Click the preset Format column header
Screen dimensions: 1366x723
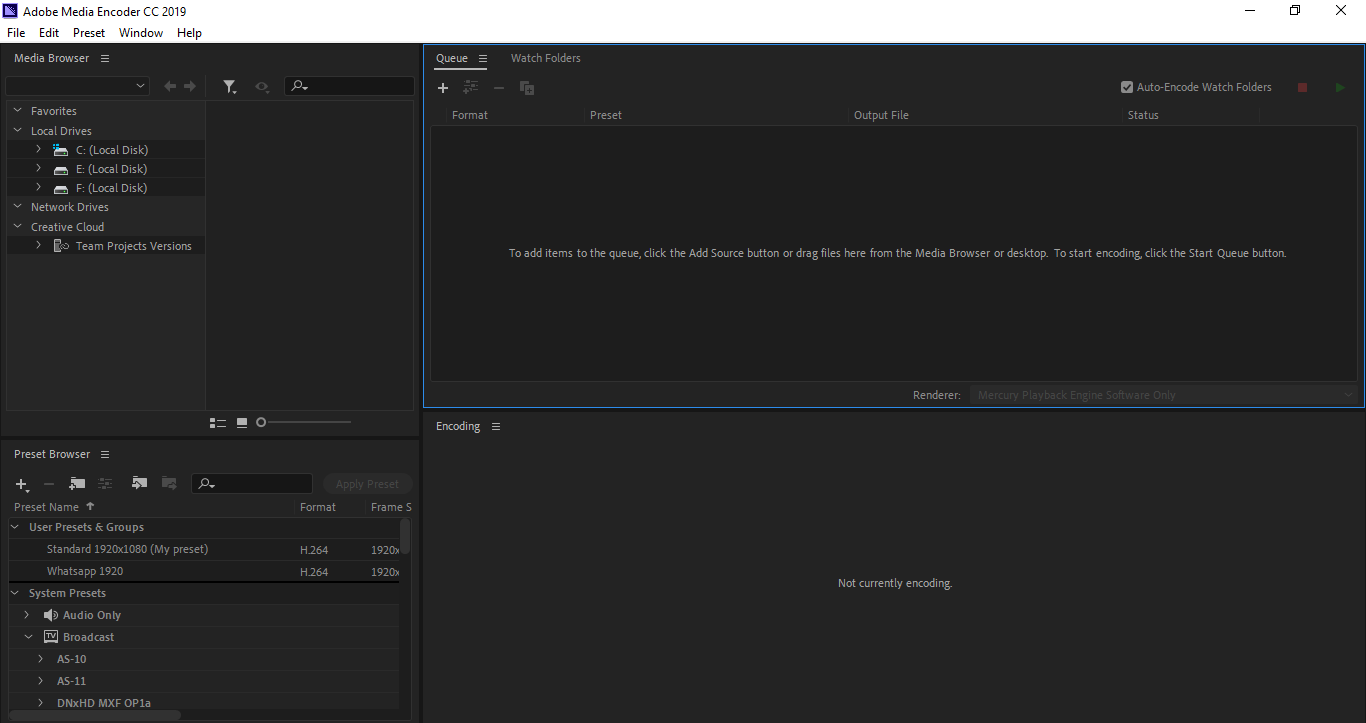click(318, 507)
